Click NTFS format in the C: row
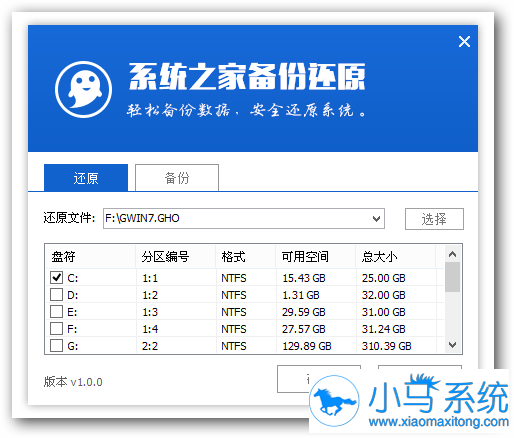 point(234,278)
